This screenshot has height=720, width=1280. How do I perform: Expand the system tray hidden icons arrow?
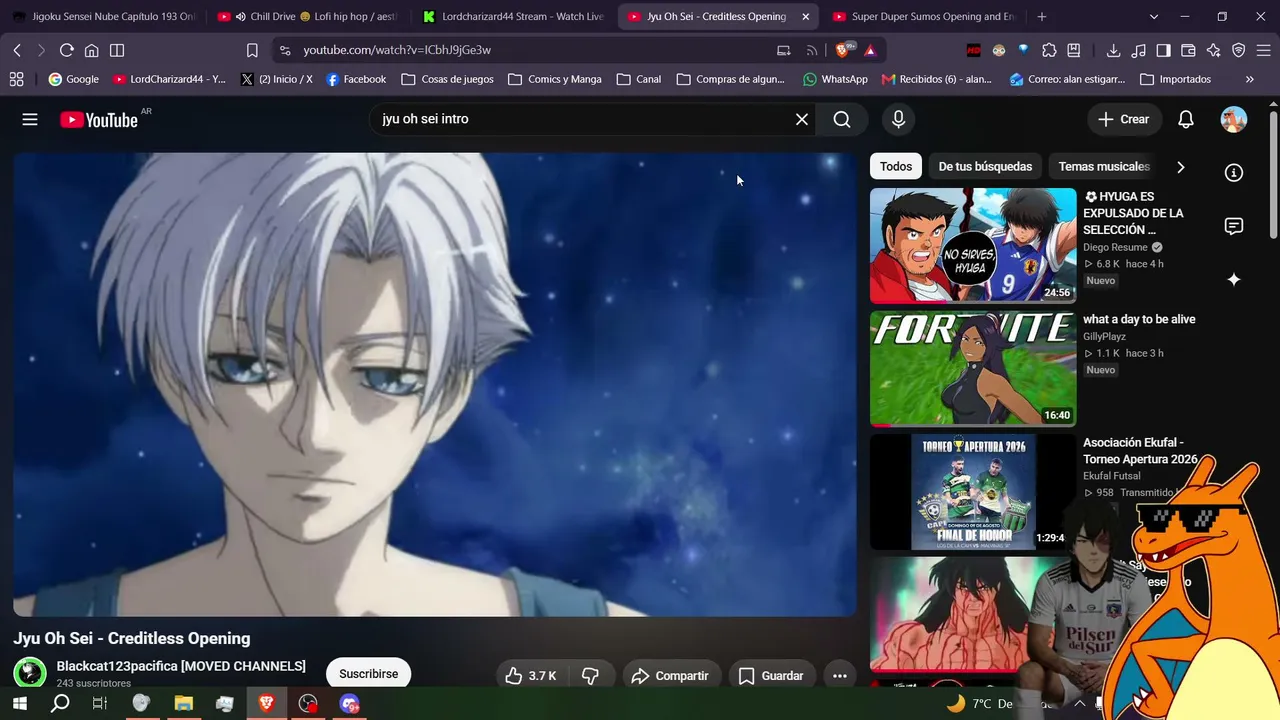(x=1079, y=704)
